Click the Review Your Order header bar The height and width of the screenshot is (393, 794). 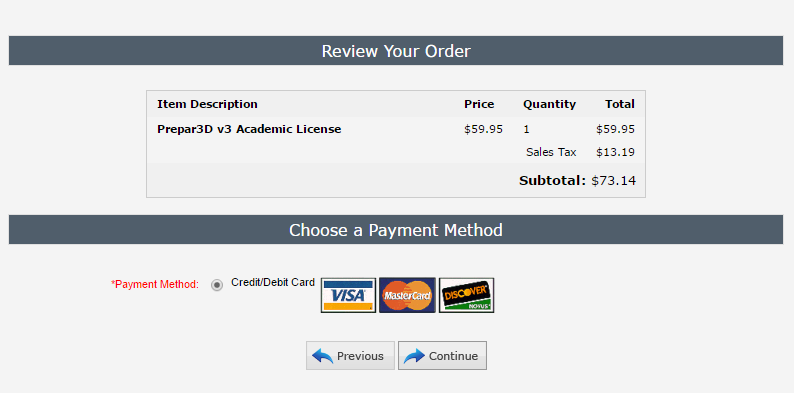pyautogui.click(x=396, y=51)
